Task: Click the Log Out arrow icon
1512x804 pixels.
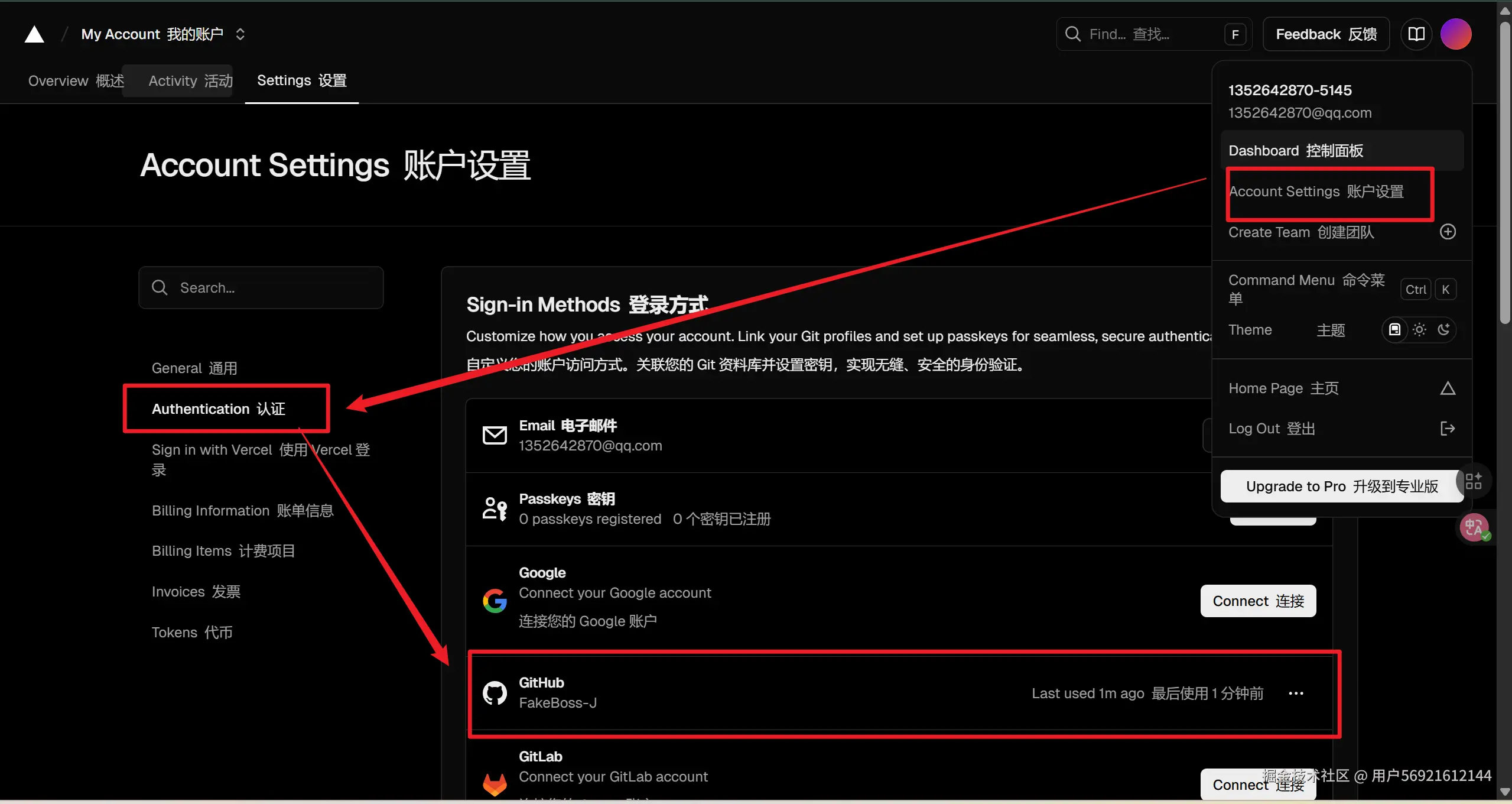Action: 1447,429
